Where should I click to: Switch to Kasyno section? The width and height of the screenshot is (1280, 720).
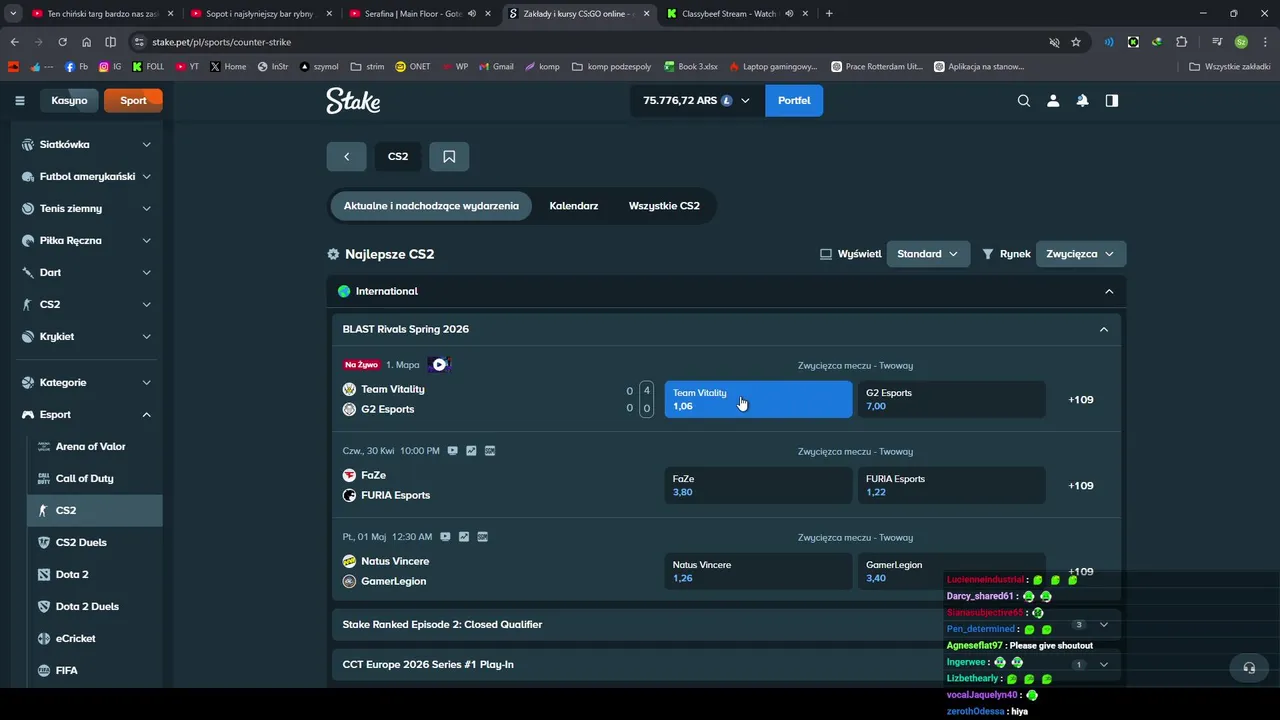[69, 100]
